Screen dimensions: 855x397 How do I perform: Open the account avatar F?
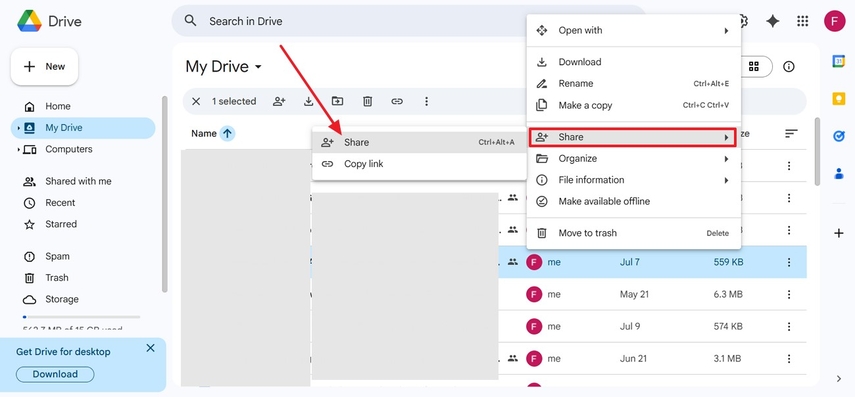pyautogui.click(x=834, y=21)
